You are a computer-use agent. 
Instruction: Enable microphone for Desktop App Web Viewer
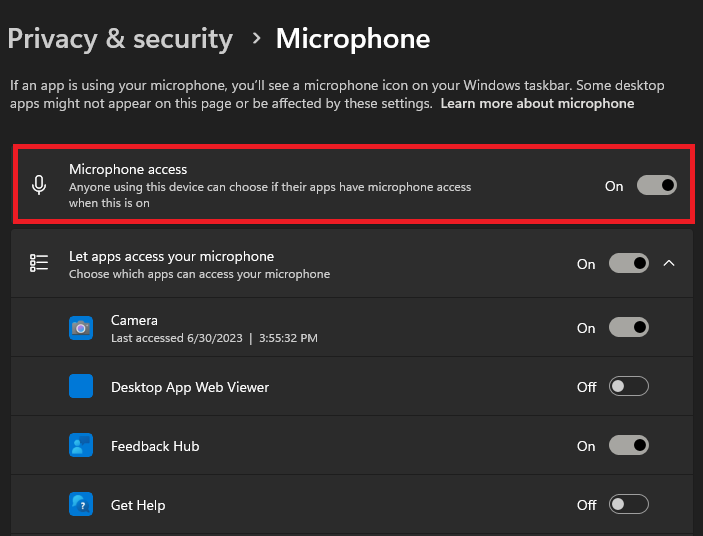tap(629, 386)
